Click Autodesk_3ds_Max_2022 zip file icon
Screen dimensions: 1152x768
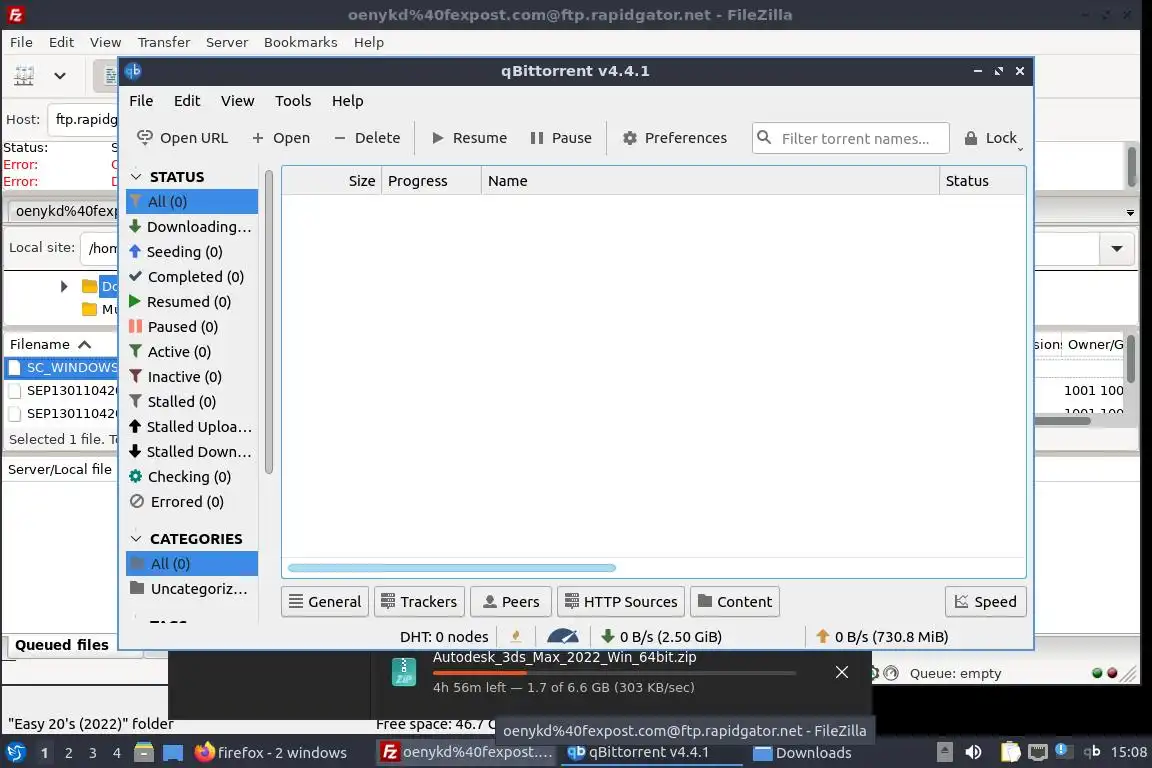pyautogui.click(x=404, y=671)
